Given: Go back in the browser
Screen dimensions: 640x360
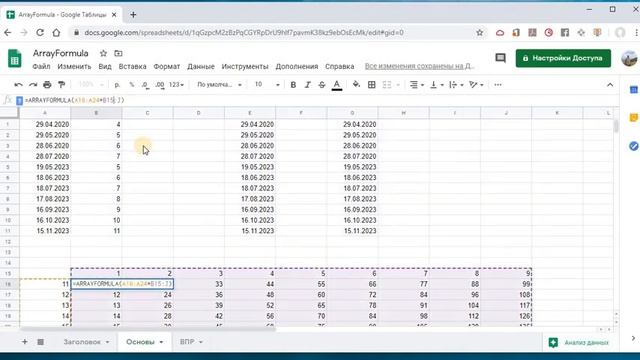Looking at the screenshot, I should tap(8, 33).
